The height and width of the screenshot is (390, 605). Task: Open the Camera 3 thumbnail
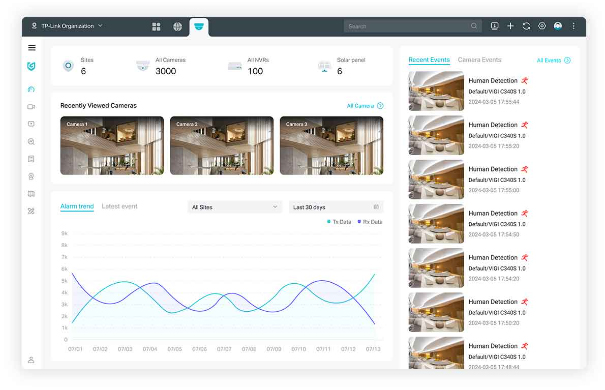pyautogui.click(x=331, y=145)
